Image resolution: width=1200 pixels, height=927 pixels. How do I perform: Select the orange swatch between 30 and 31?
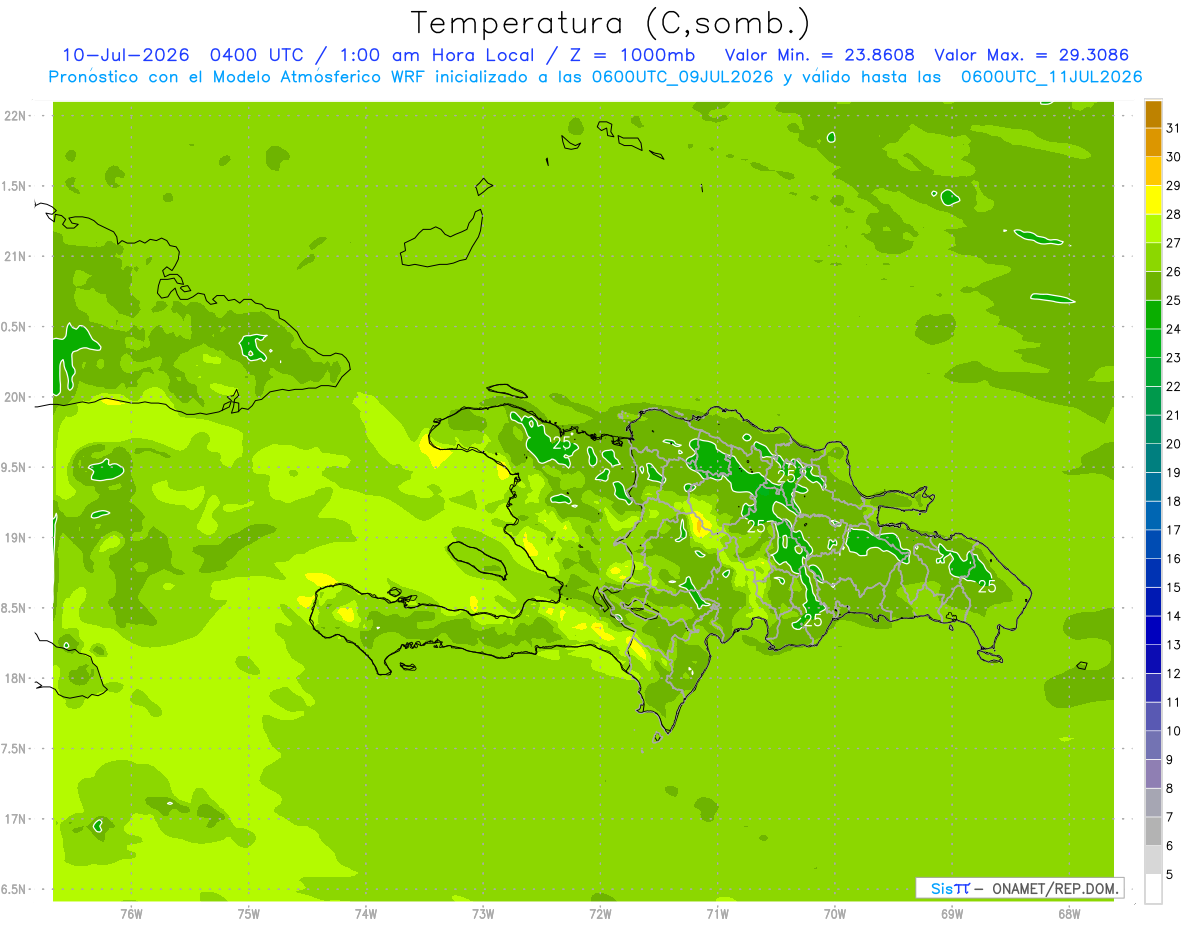[1153, 143]
